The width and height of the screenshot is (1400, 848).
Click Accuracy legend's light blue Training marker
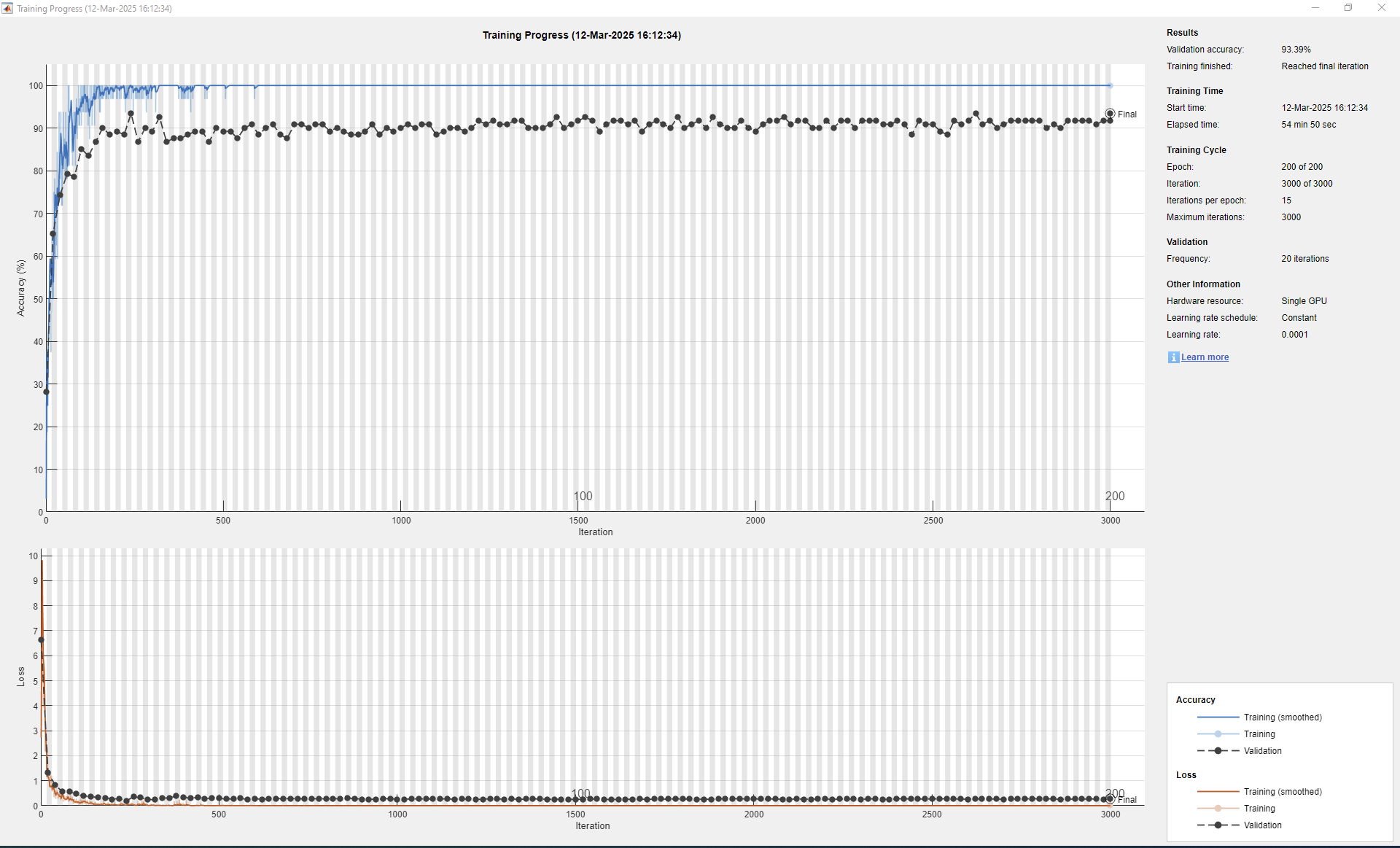click(1218, 734)
